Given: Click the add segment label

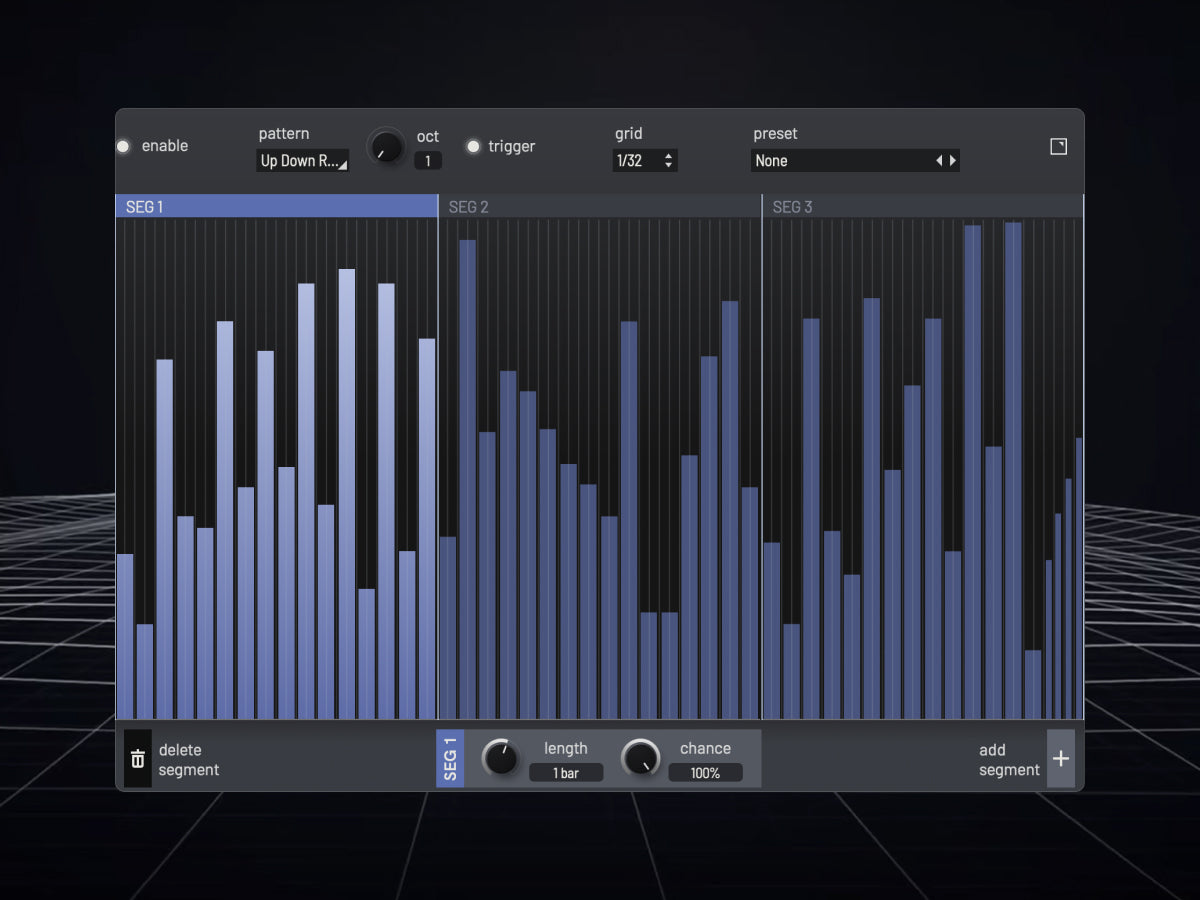Looking at the screenshot, I should point(1009,760).
